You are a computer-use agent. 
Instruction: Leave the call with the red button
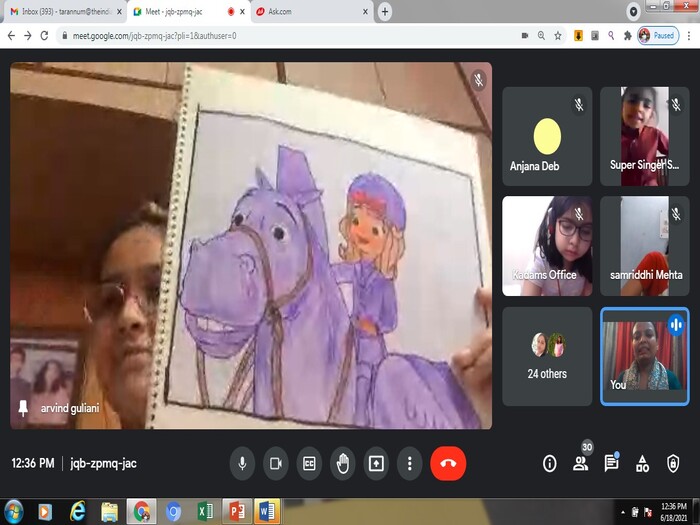[x=449, y=463]
